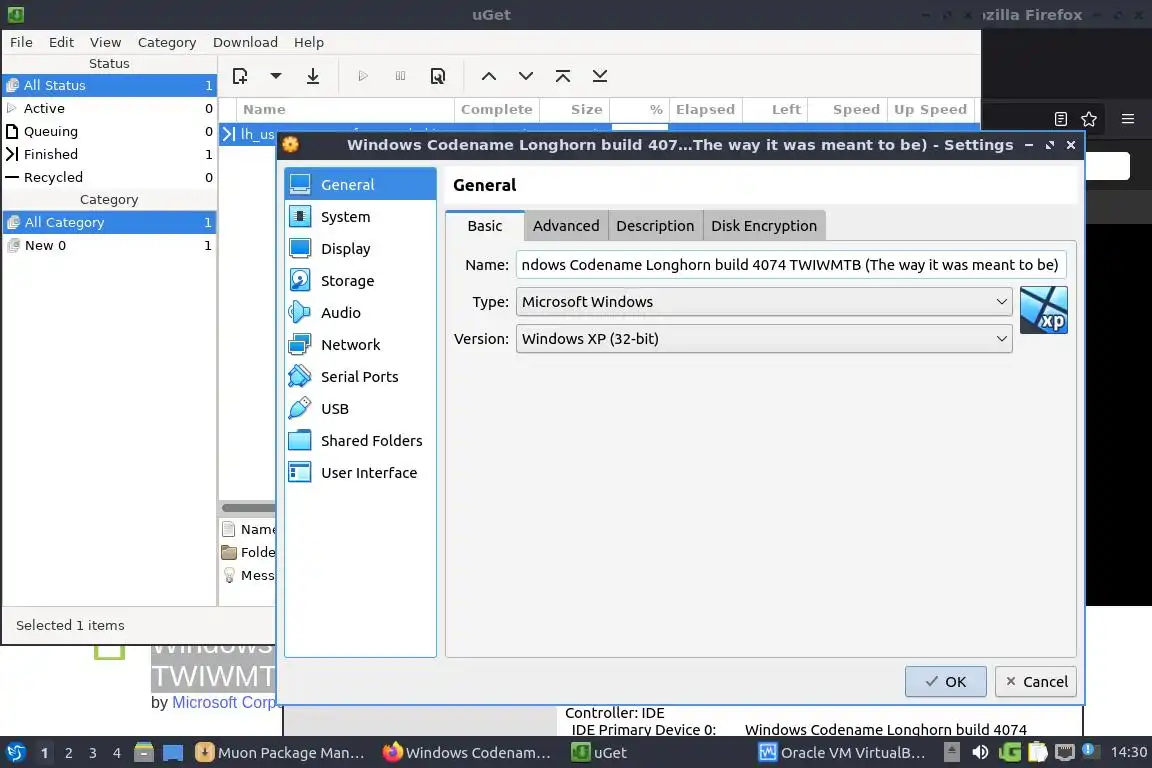Viewport: 1152px width, 768px height.
Task: Open uGet Help menu
Action: (309, 43)
